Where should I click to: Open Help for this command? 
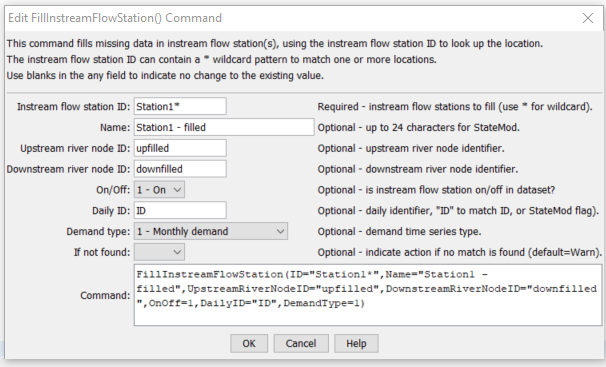pyautogui.click(x=356, y=343)
